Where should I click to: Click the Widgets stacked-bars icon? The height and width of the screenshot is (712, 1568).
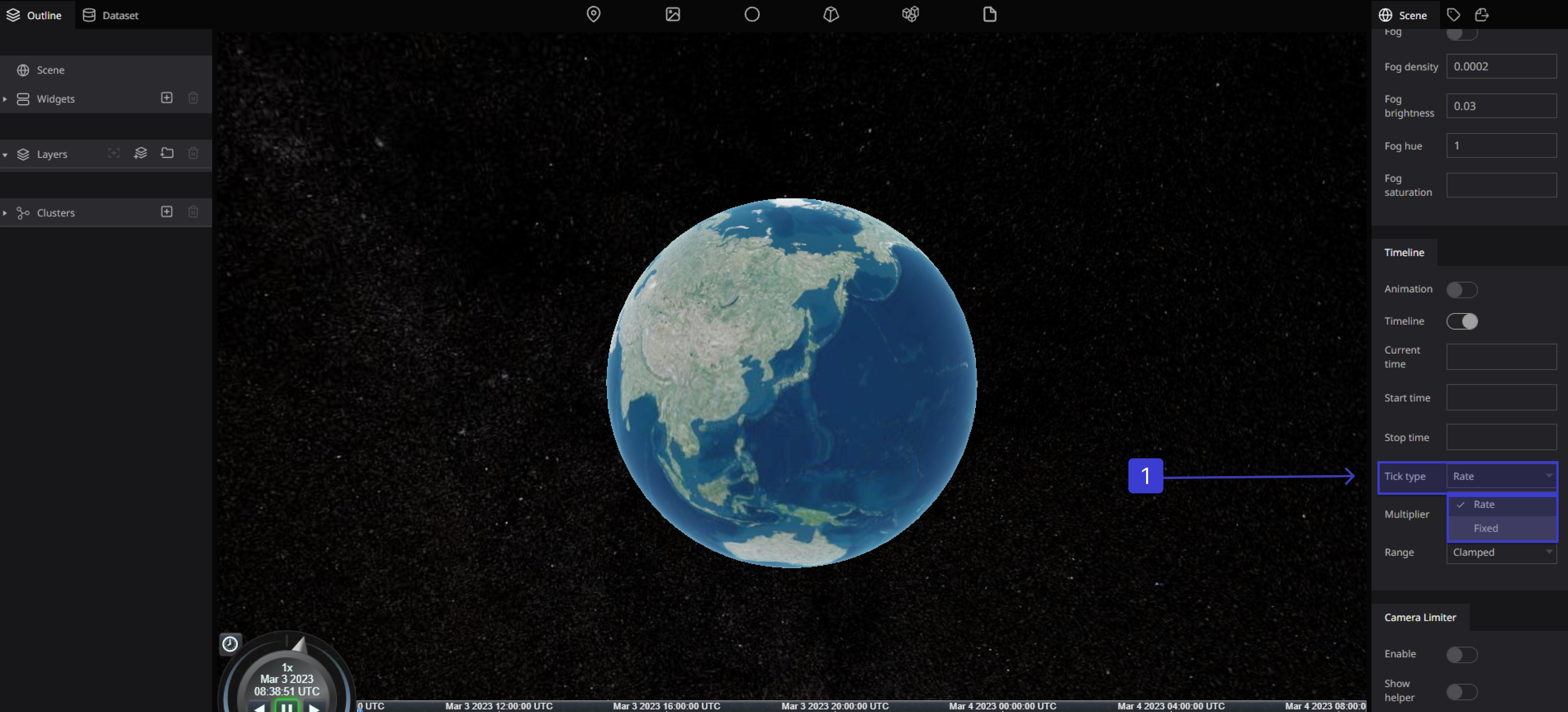(23, 99)
